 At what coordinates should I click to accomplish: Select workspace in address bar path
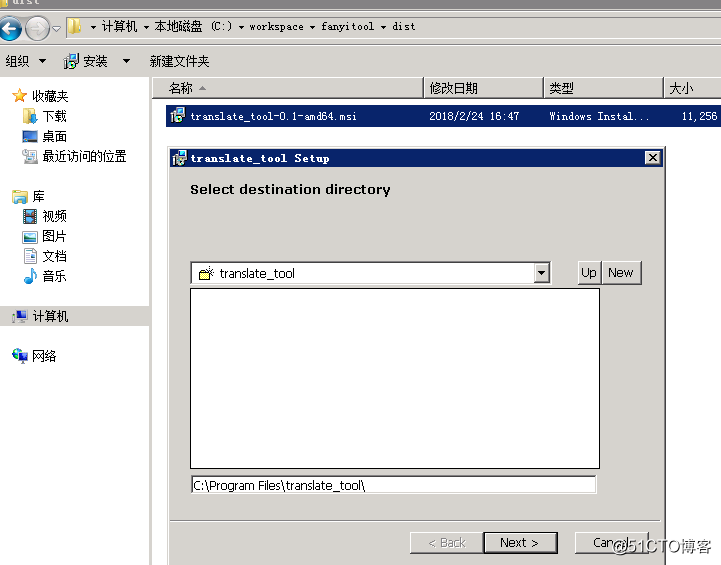(x=276, y=27)
